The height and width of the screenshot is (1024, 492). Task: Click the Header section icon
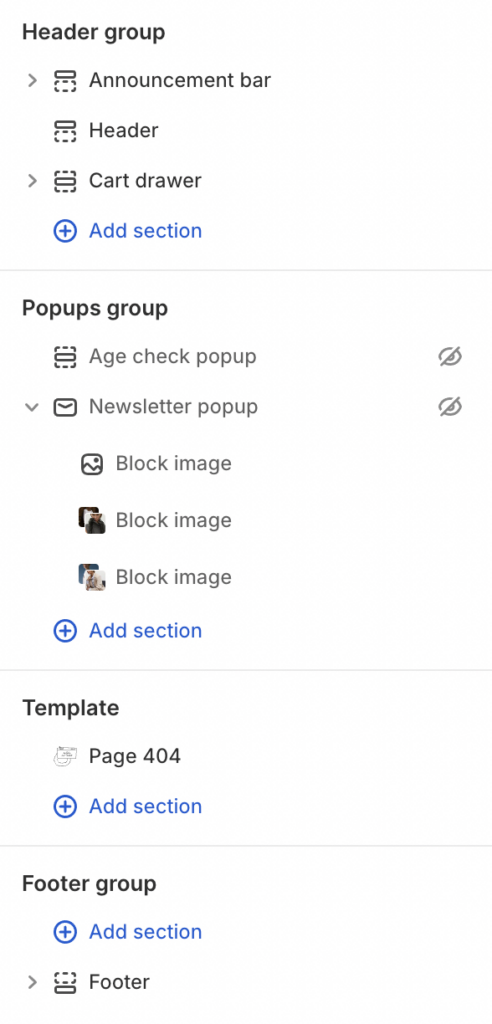click(x=65, y=131)
